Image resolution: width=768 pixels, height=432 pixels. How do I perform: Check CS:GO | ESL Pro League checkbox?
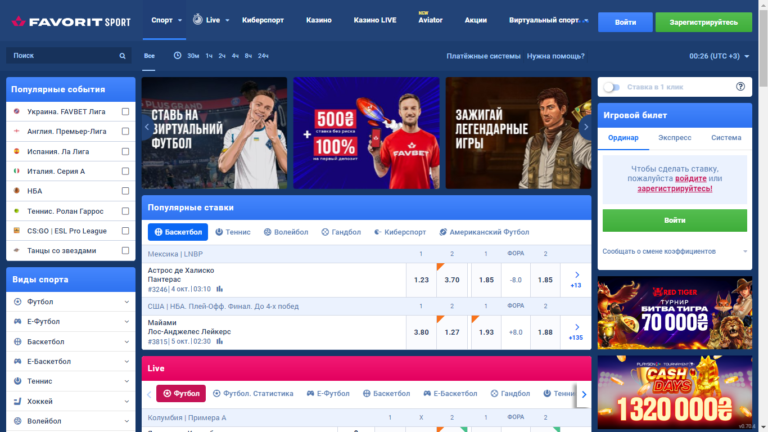coord(125,231)
